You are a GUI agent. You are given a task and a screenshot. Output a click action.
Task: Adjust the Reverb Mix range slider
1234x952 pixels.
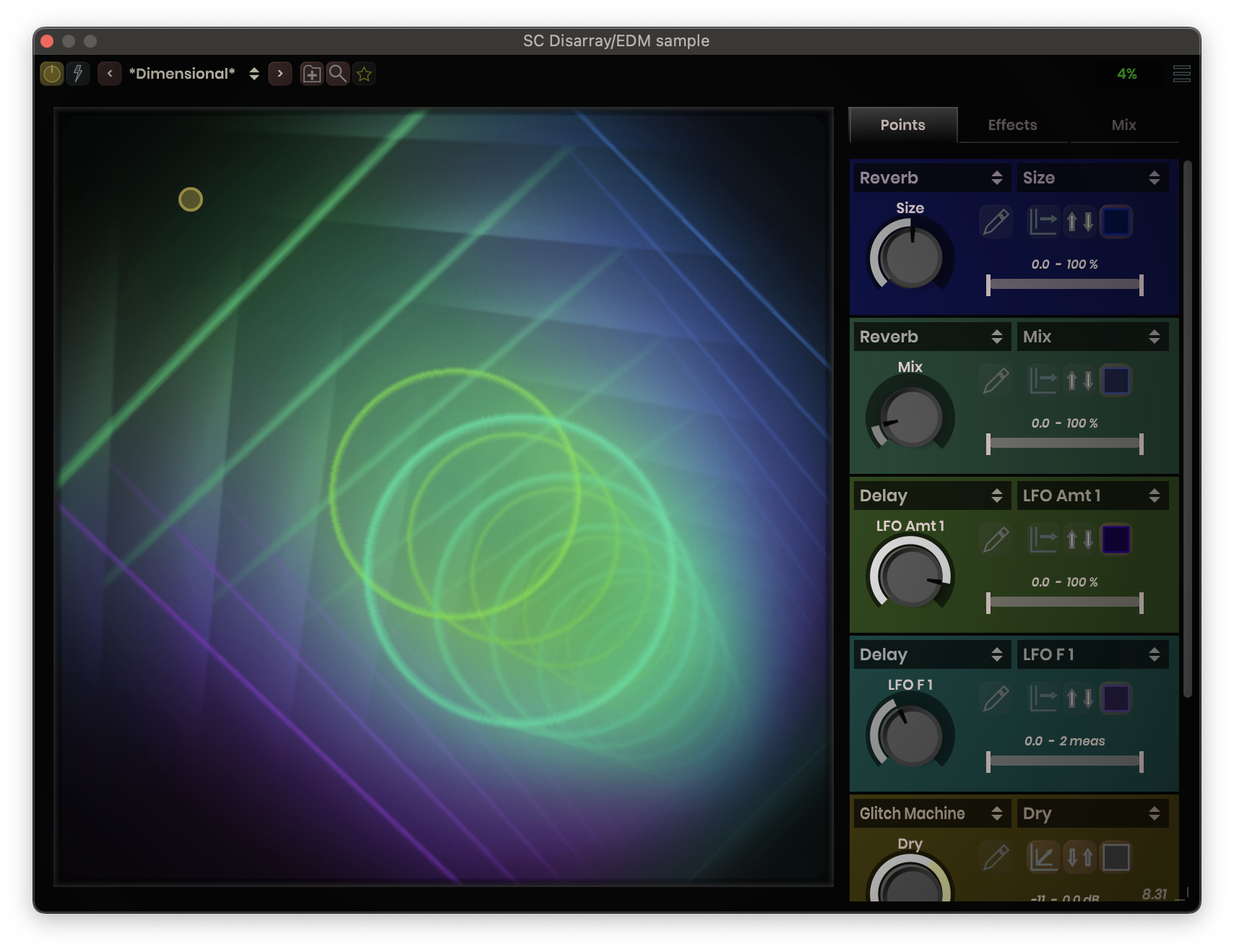coord(1065,443)
